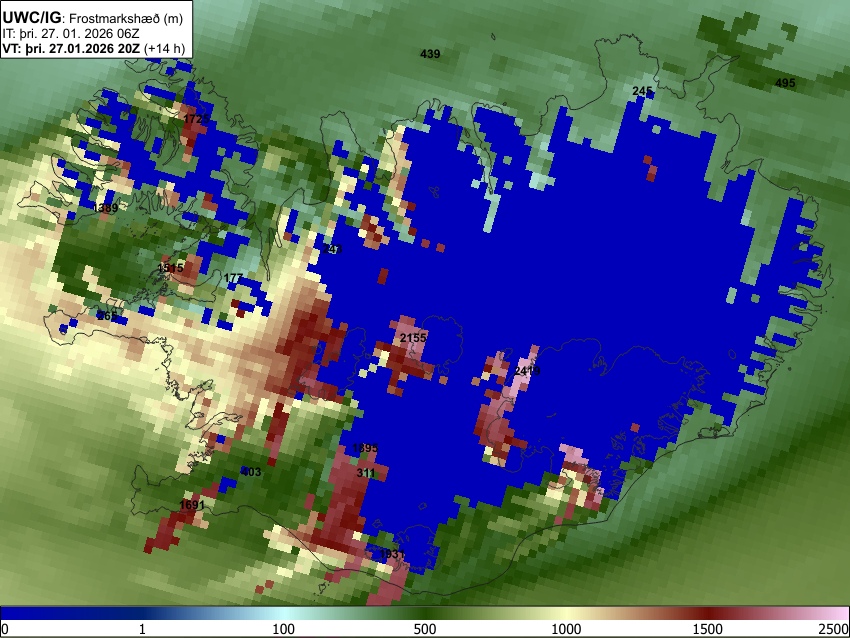
Task: Click the map value 1931
Action: point(392,553)
